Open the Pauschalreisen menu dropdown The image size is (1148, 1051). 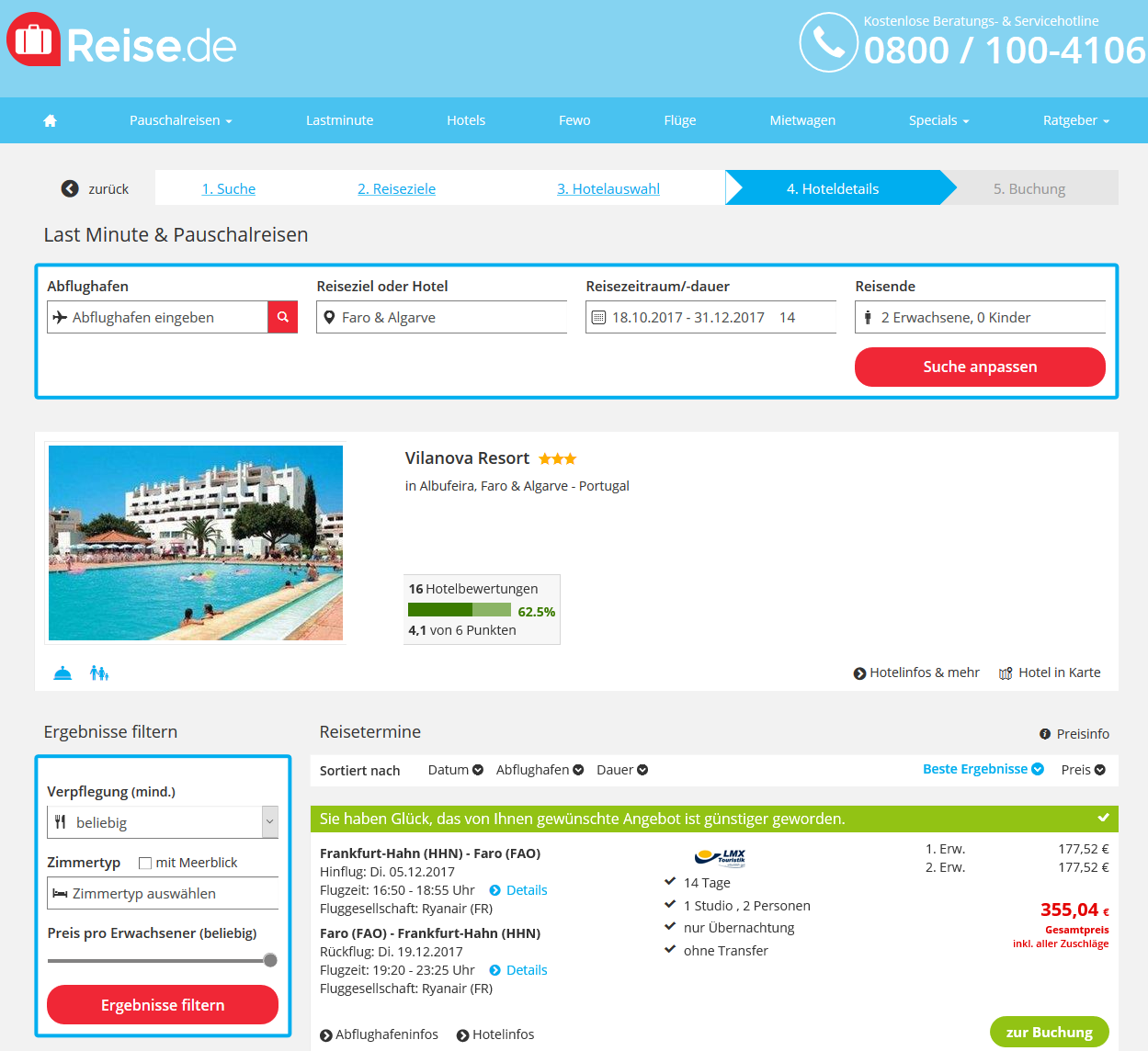(181, 120)
